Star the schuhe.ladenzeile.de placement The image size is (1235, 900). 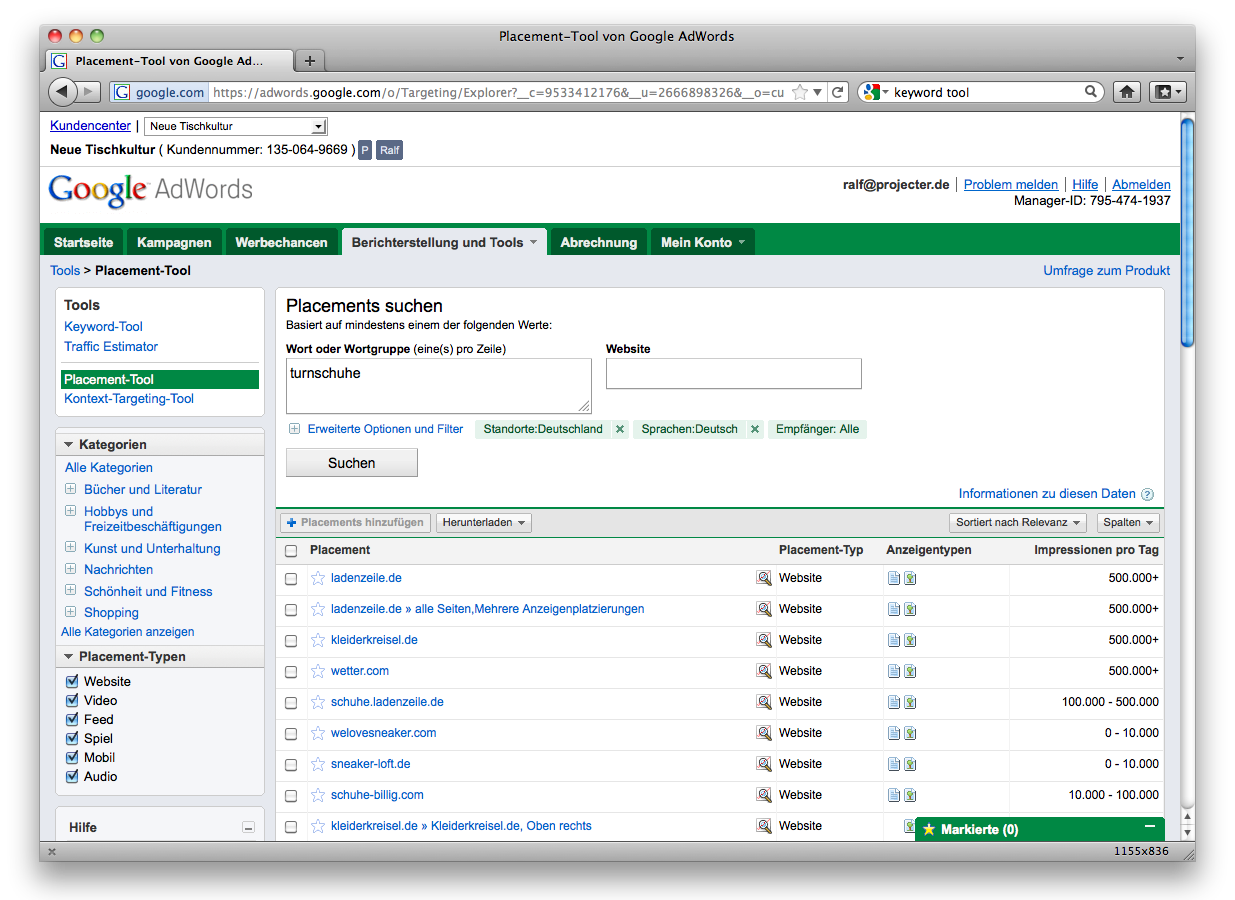pos(318,702)
